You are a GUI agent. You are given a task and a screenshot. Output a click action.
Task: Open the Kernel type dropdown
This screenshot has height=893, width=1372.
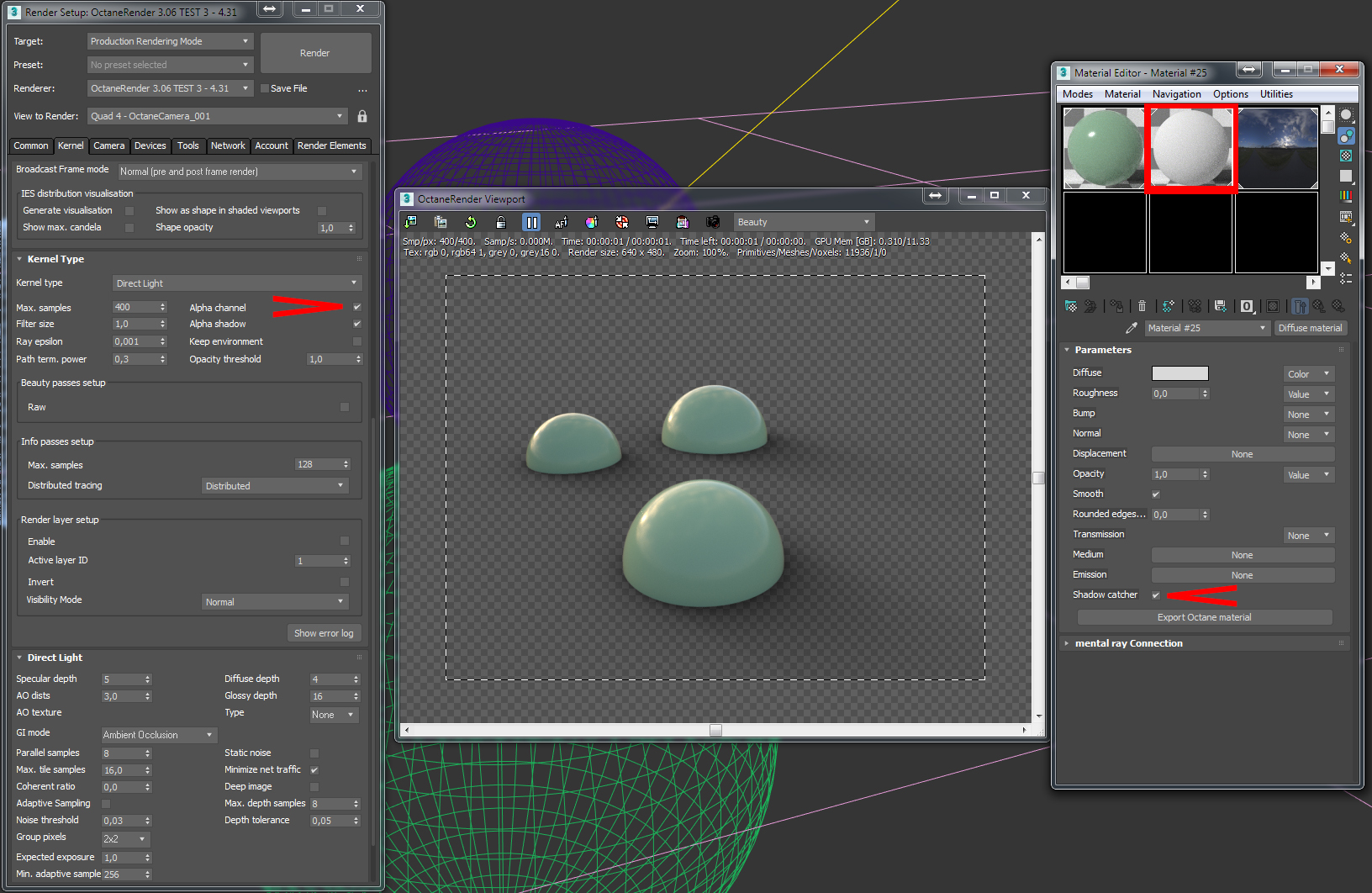coord(237,283)
